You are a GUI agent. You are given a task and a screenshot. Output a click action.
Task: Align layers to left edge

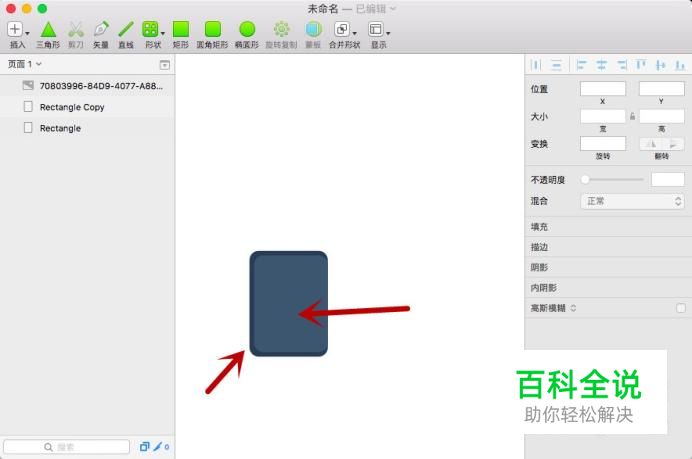581,65
